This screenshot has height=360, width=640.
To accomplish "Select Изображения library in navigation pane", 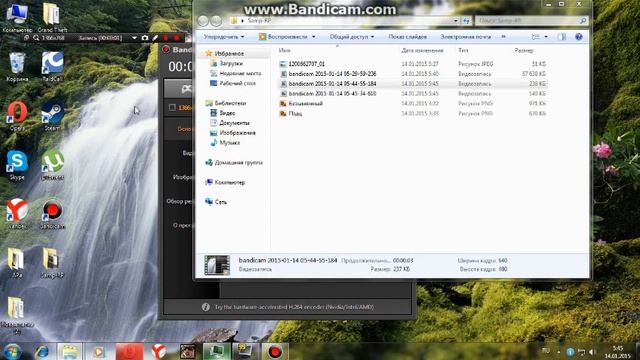I will 237,133.
